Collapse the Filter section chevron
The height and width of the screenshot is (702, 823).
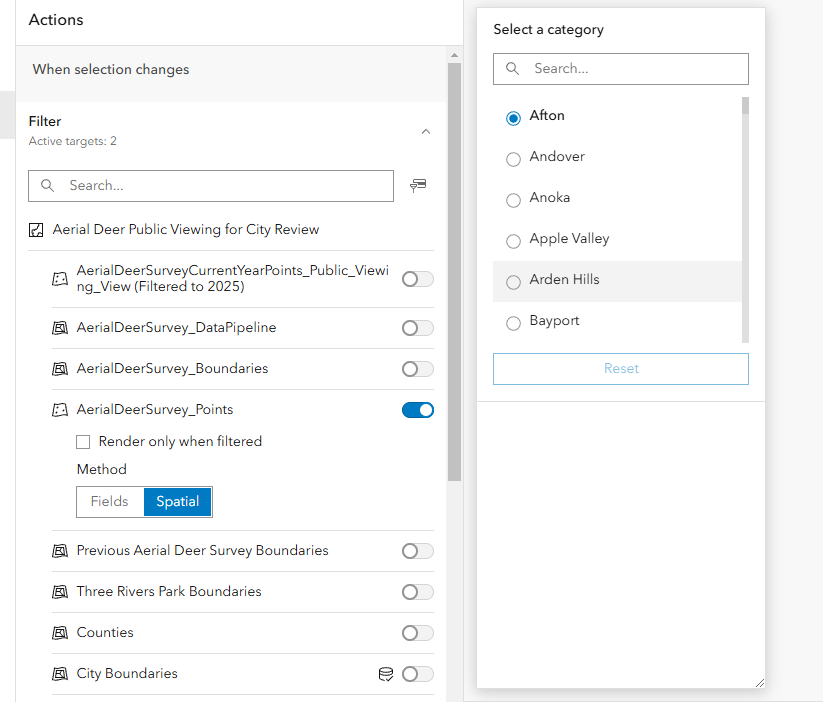(x=426, y=132)
